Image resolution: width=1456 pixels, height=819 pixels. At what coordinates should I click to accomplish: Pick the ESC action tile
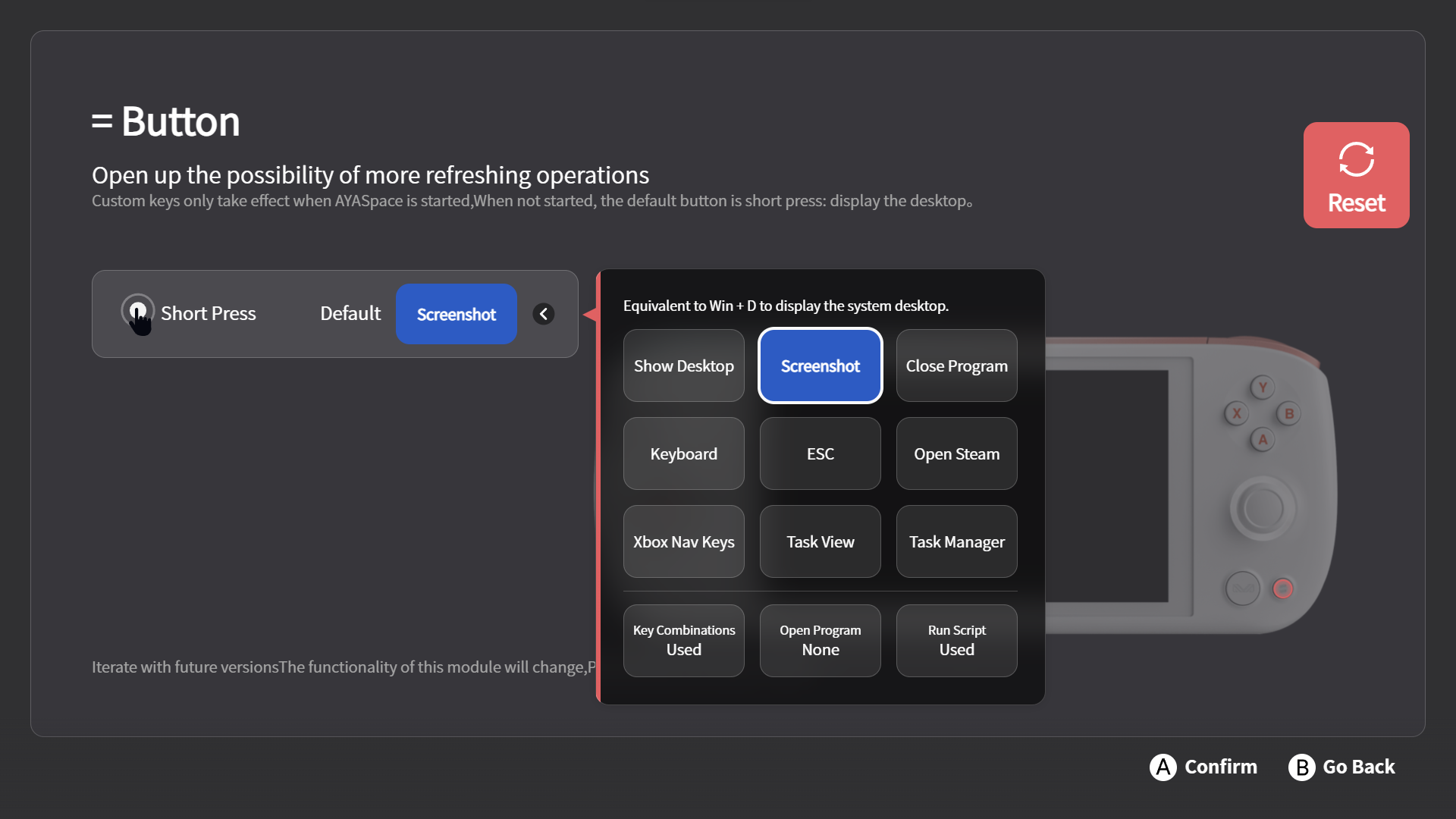pos(820,453)
